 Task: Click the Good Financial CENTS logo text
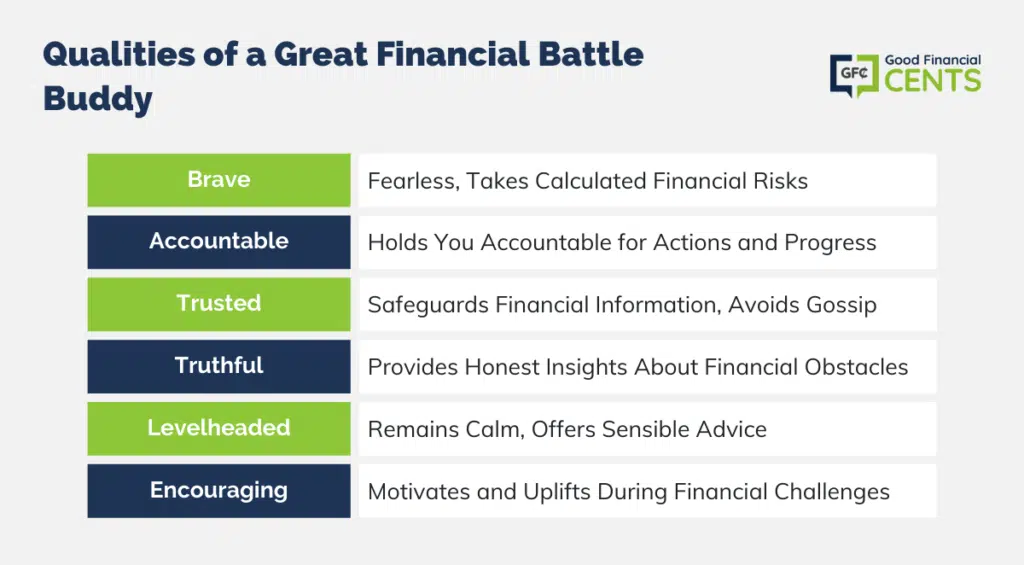933,73
